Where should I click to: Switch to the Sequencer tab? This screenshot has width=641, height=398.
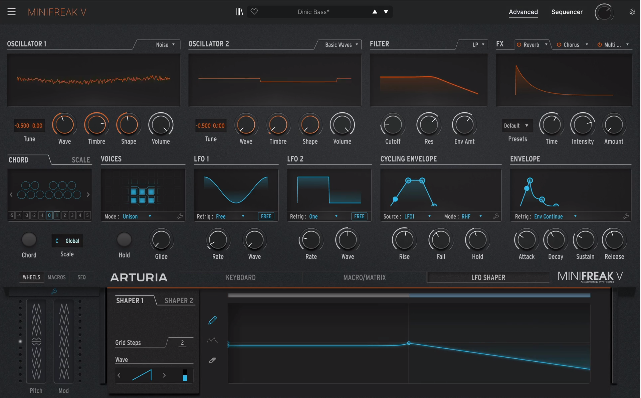click(567, 12)
